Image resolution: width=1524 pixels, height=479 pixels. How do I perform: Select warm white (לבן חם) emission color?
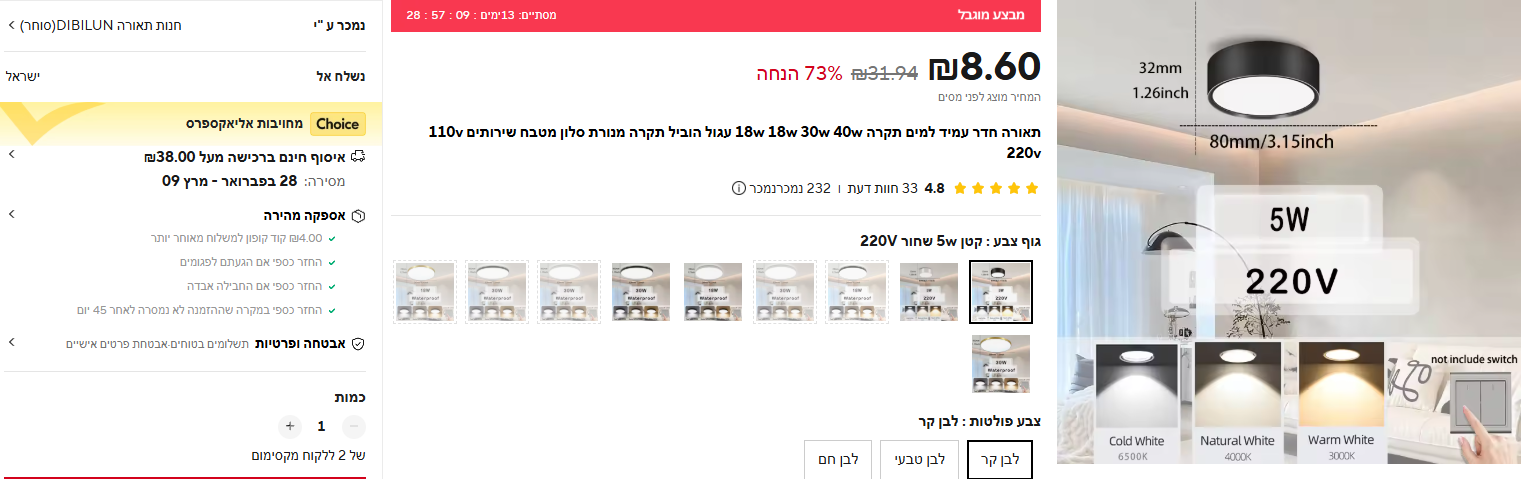pos(838,460)
